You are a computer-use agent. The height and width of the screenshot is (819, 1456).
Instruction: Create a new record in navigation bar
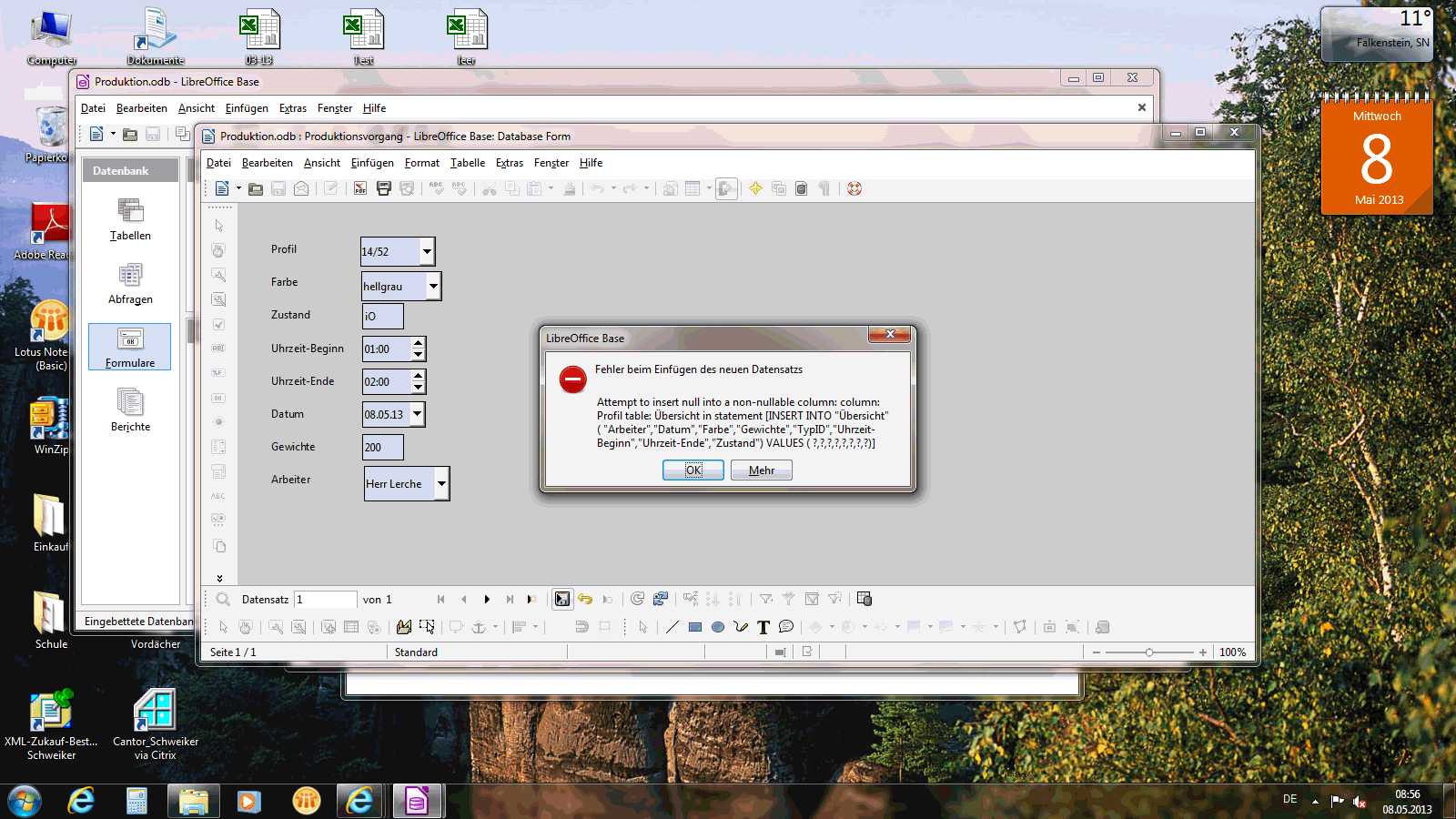pyautogui.click(x=531, y=599)
